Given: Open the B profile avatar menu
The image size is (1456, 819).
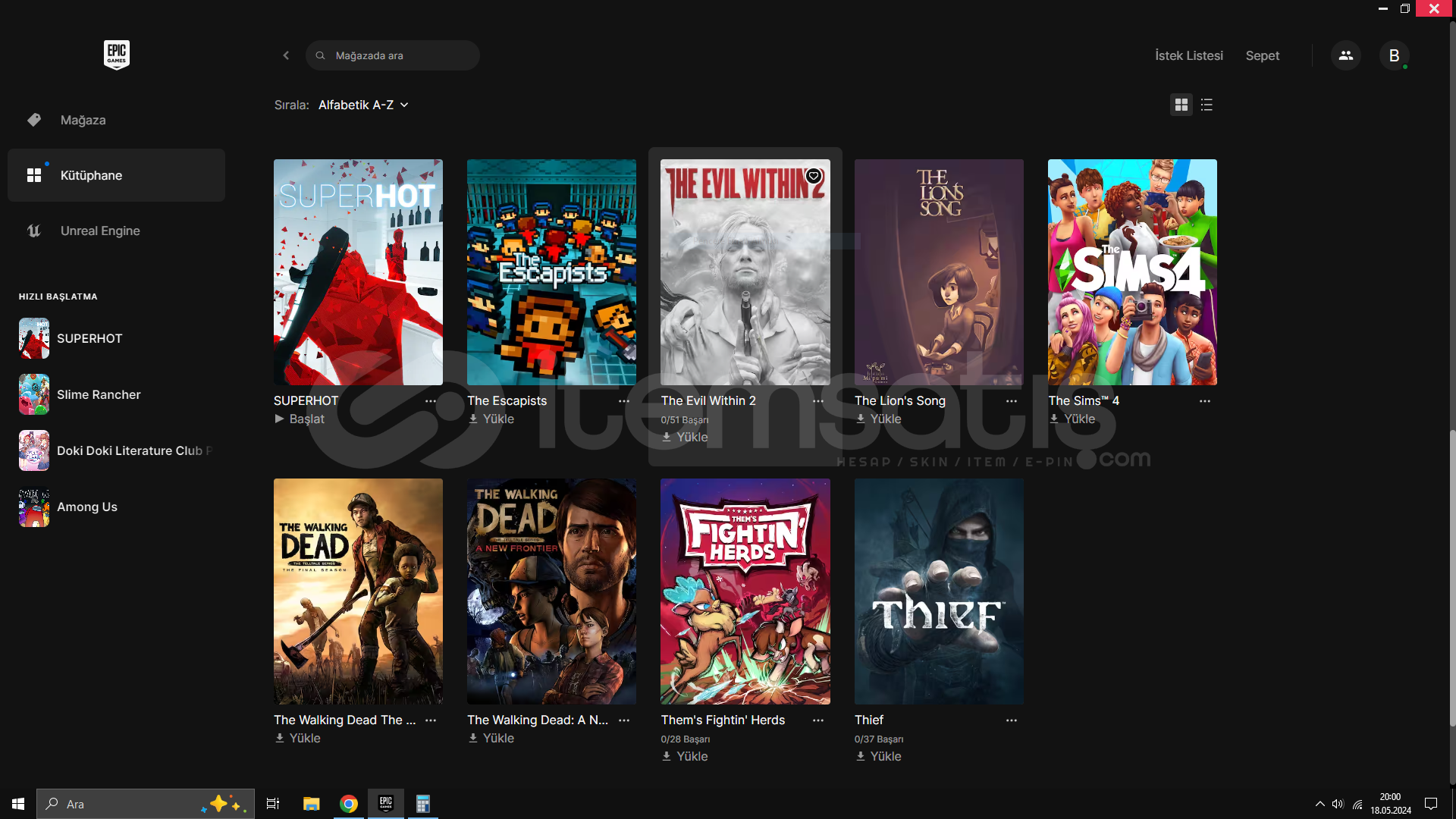Looking at the screenshot, I should (x=1394, y=55).
